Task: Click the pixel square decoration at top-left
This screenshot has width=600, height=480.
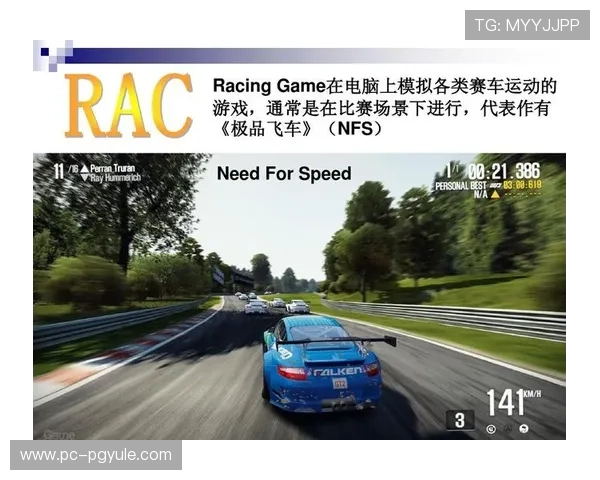Action: (x=49, y=55)
